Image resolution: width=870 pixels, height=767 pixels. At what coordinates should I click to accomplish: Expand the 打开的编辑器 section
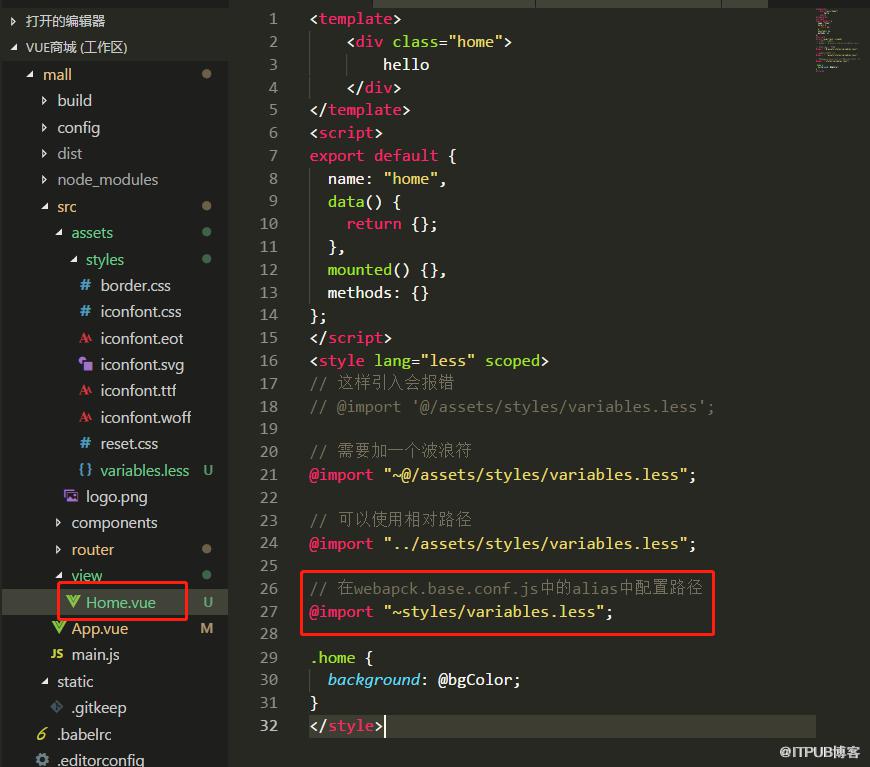click(x=13, y=22)
